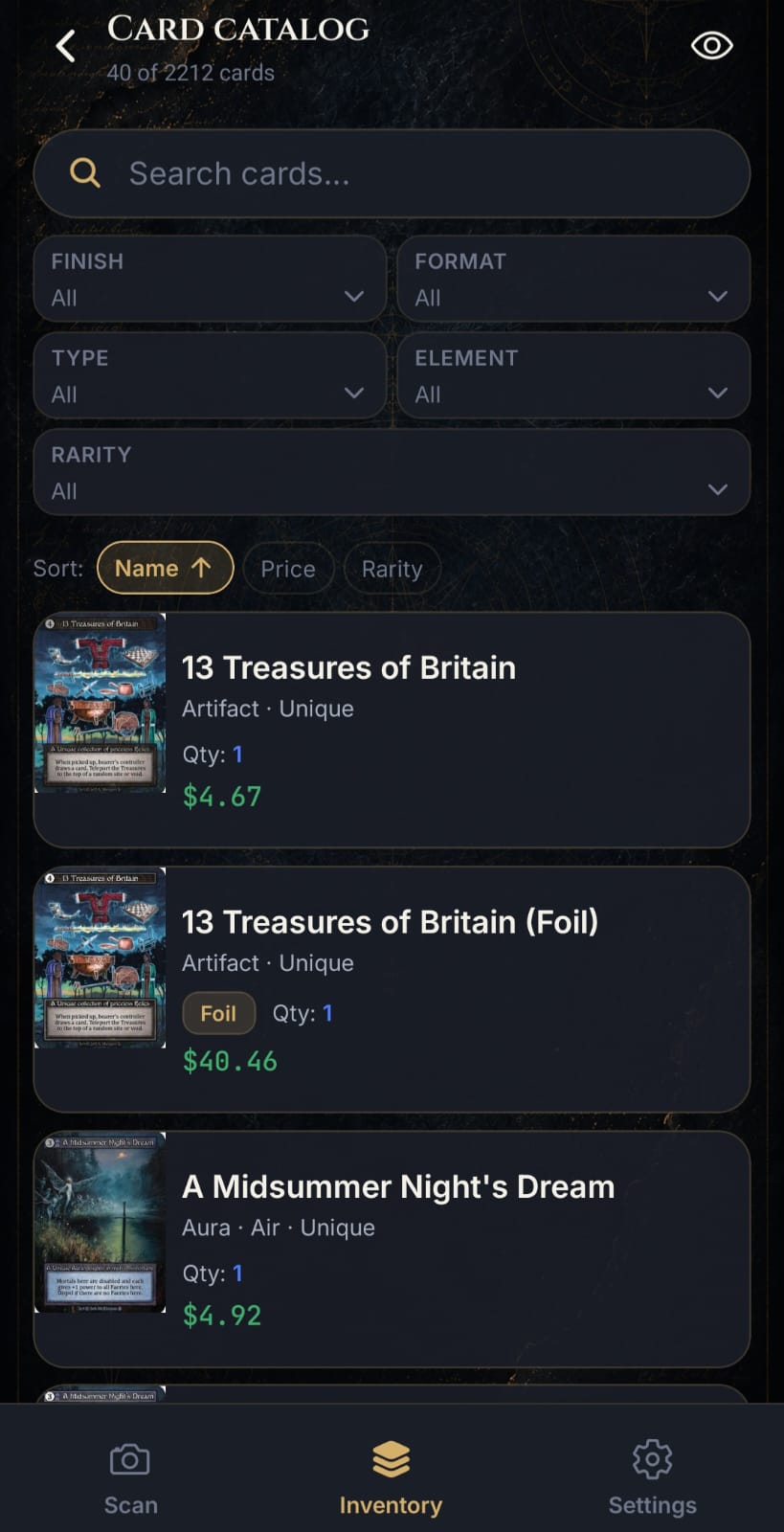Tap the Foil badge
Screen dimensions: 784x1532
pyautogui.click(x=218, y=1013)
